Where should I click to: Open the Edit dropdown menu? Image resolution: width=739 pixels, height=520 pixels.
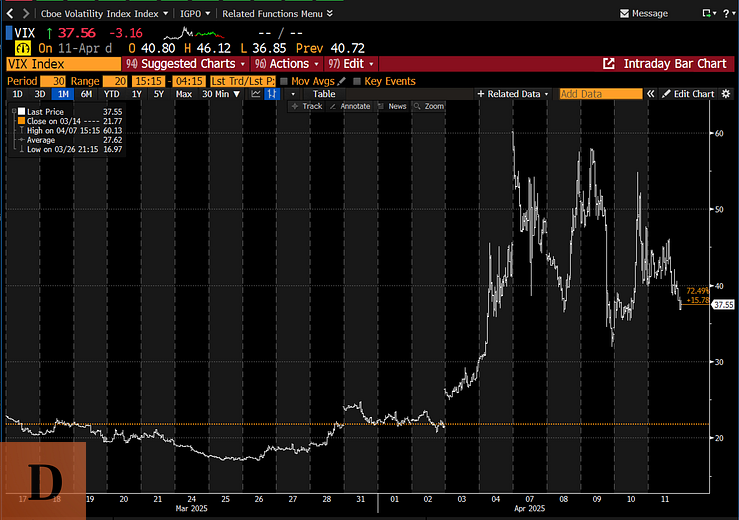pos(351,64)
